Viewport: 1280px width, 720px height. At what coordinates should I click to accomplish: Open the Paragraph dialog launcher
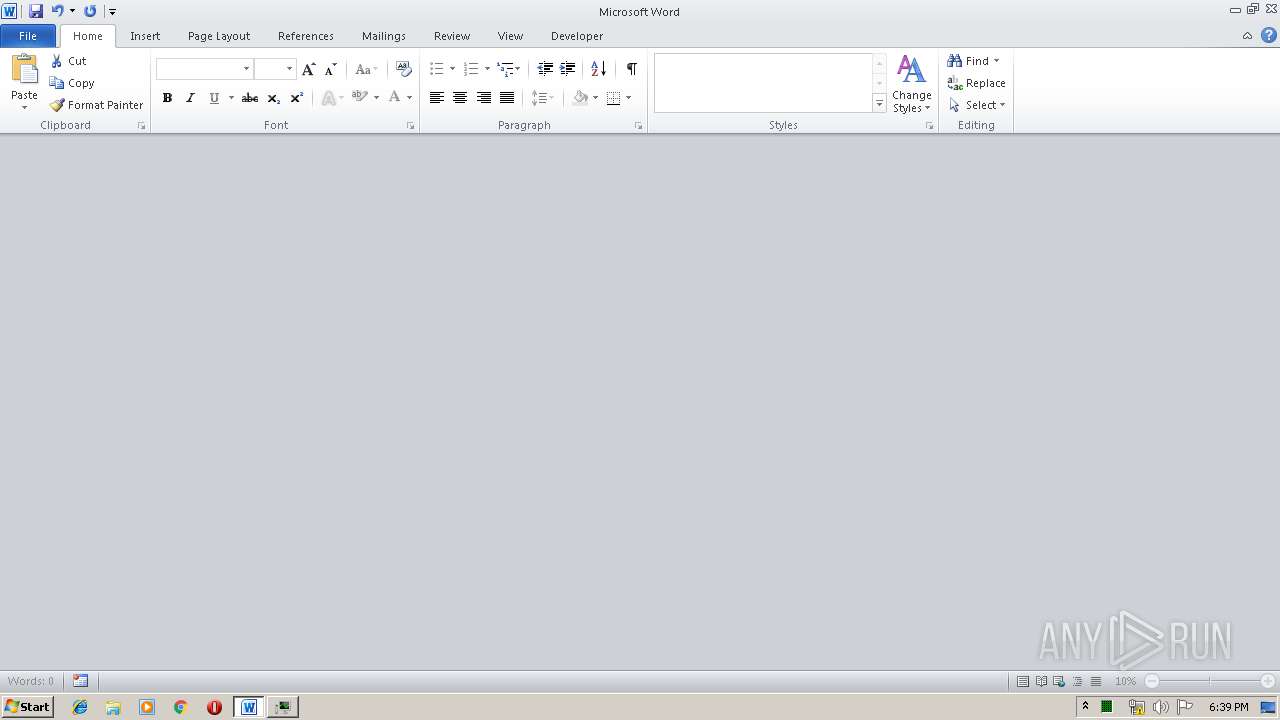pos(639,126)
